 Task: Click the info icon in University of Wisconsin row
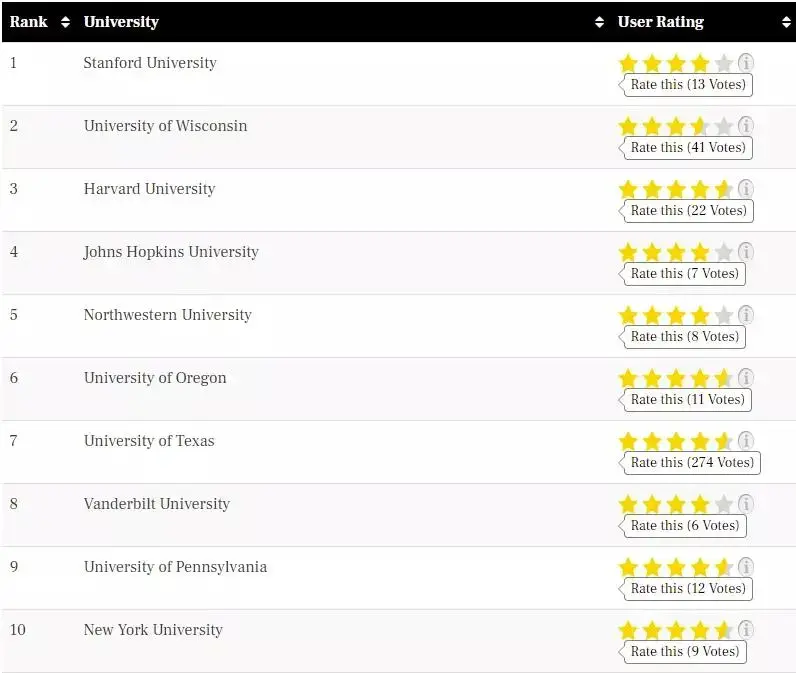pyautogui.click(x=746, y=126)
